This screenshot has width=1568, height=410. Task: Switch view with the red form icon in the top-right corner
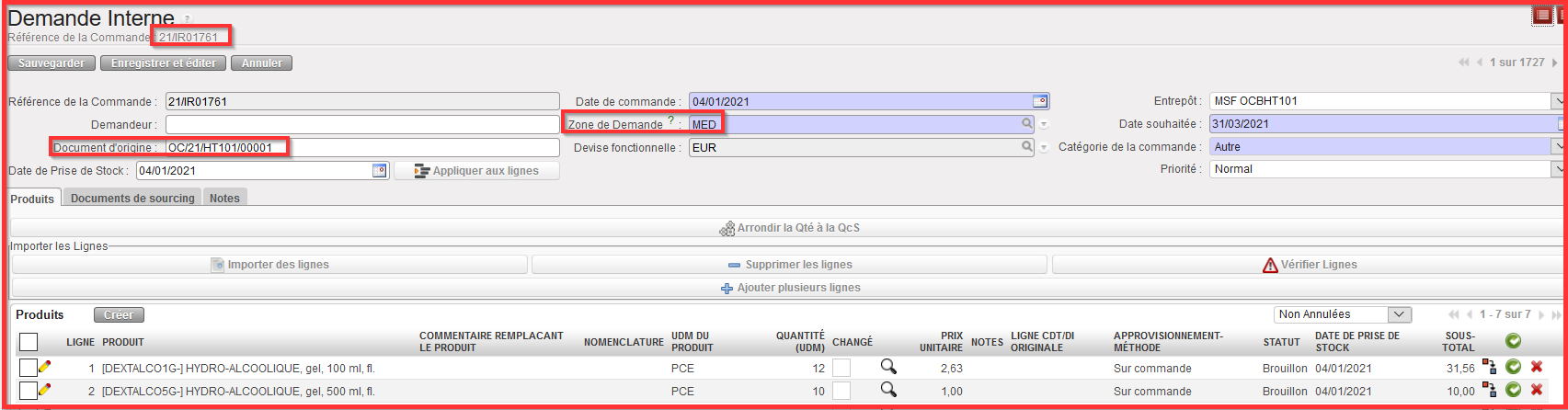pyautogui.click(x=1542, y=15)
